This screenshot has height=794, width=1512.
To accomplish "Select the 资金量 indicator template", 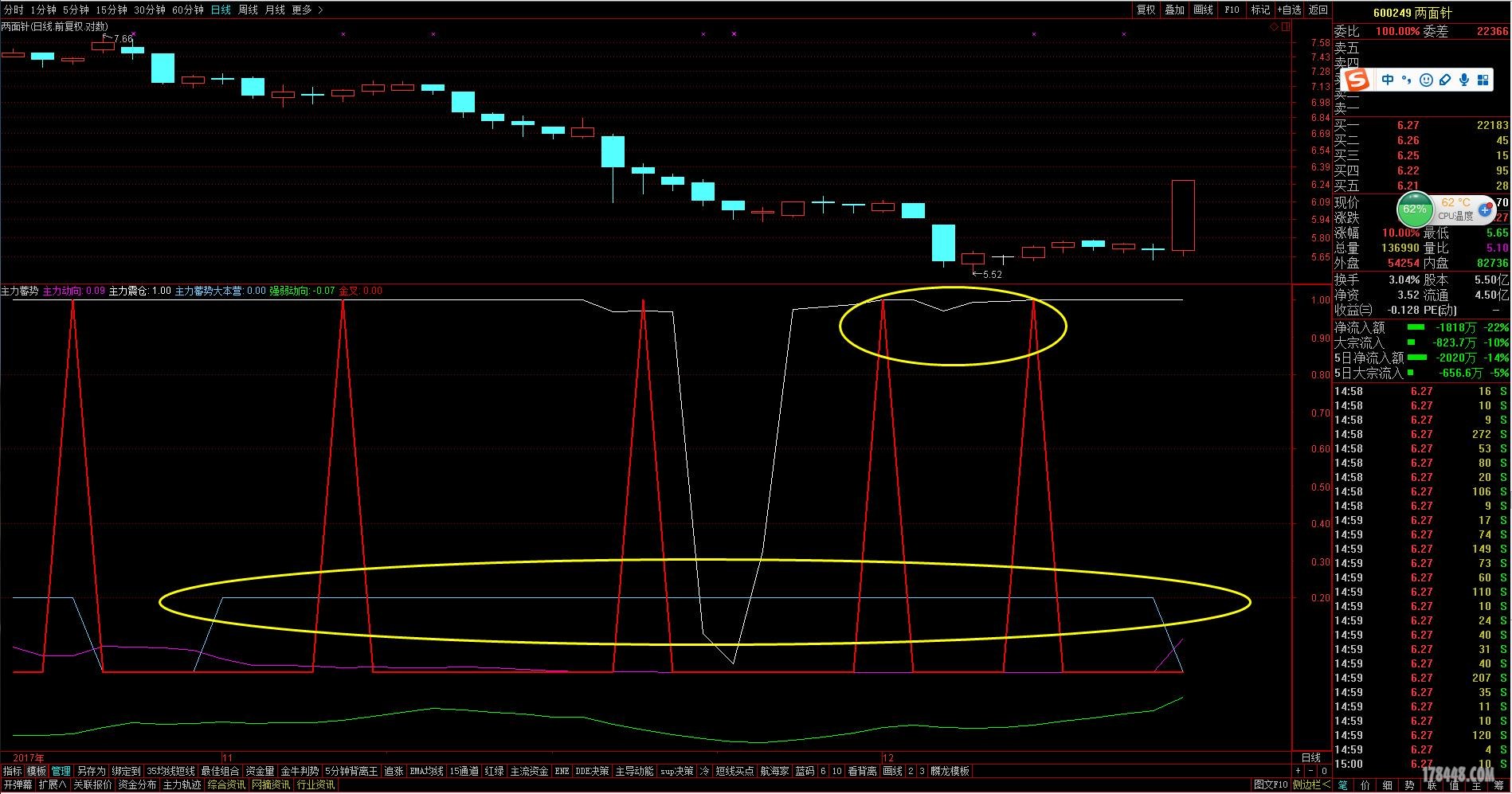I will coord(260,771).
